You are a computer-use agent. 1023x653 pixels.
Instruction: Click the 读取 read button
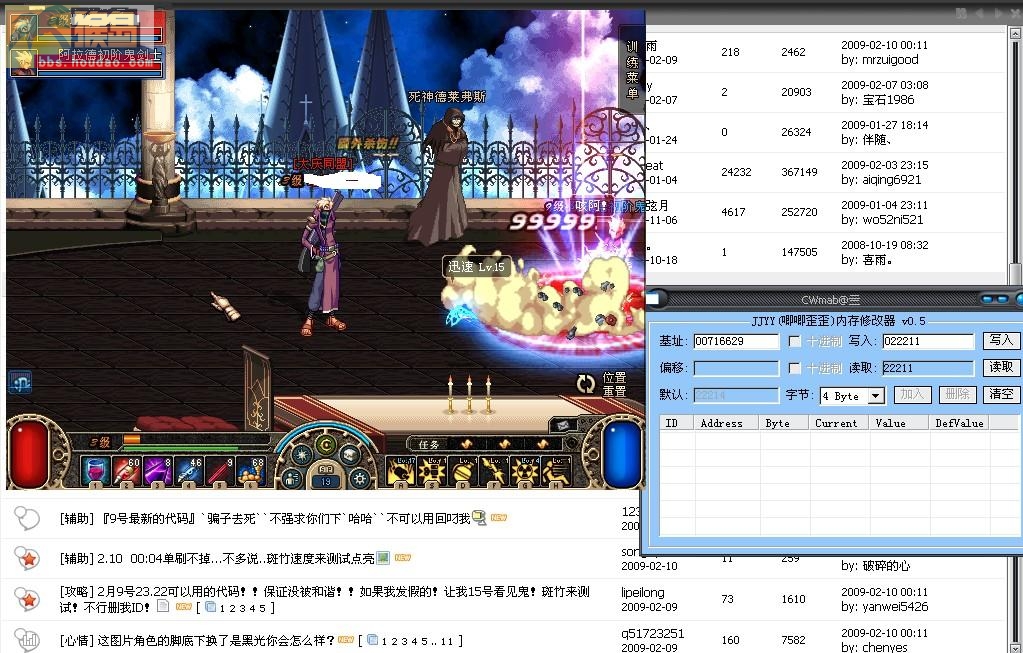tap(1001, 367)
